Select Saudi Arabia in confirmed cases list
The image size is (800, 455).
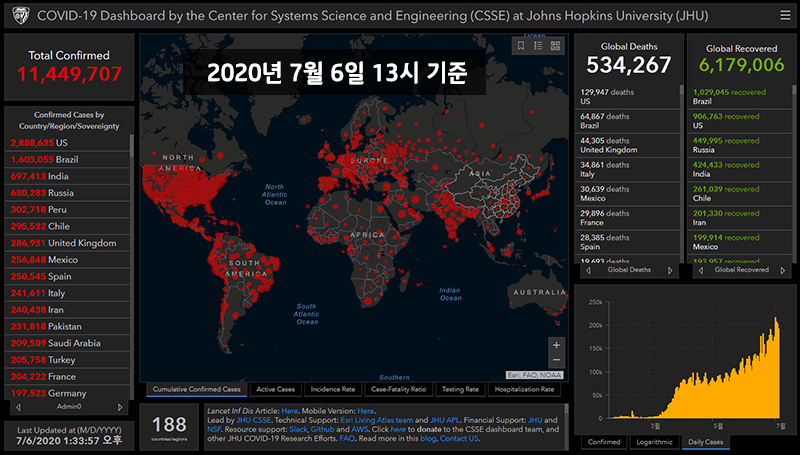67,343
